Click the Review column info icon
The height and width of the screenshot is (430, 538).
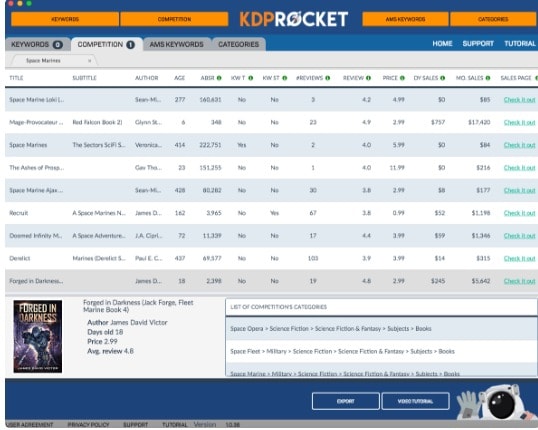coord(368,78)
